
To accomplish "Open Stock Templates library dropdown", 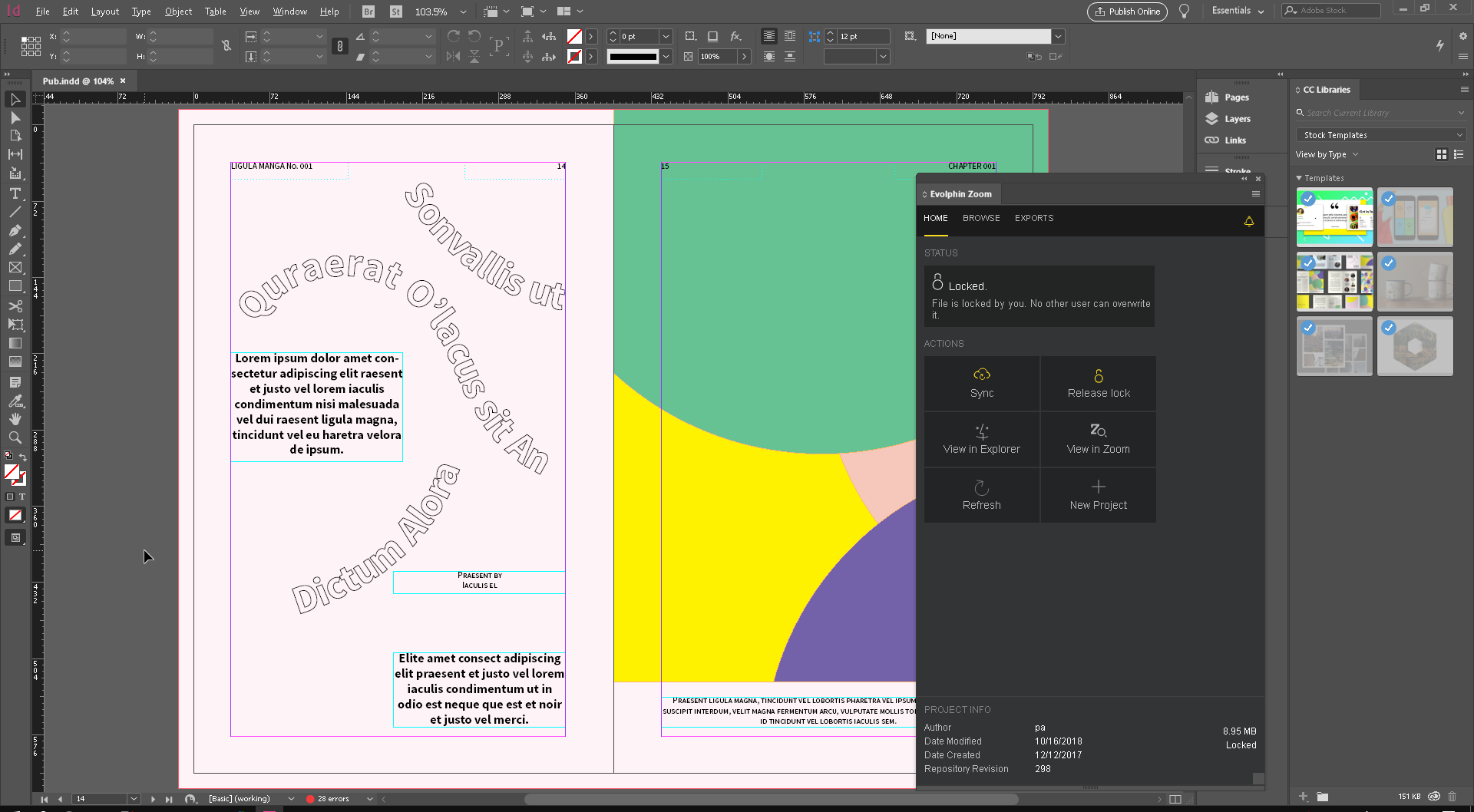I will (1380, 135).
